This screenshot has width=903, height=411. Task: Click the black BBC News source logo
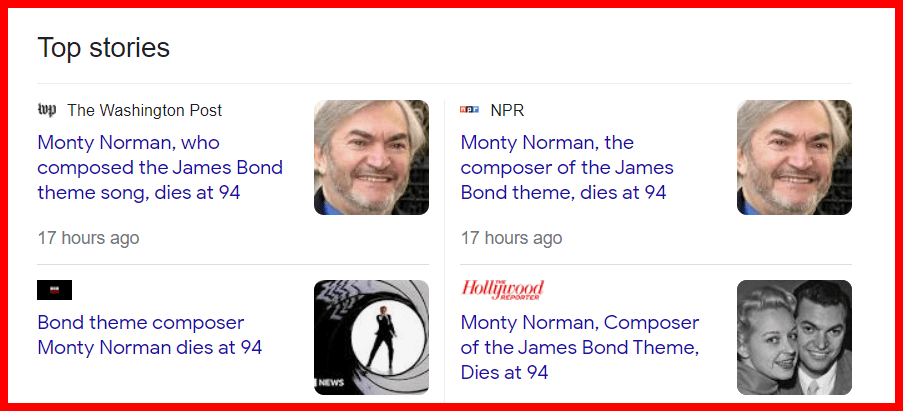[54, 291]
